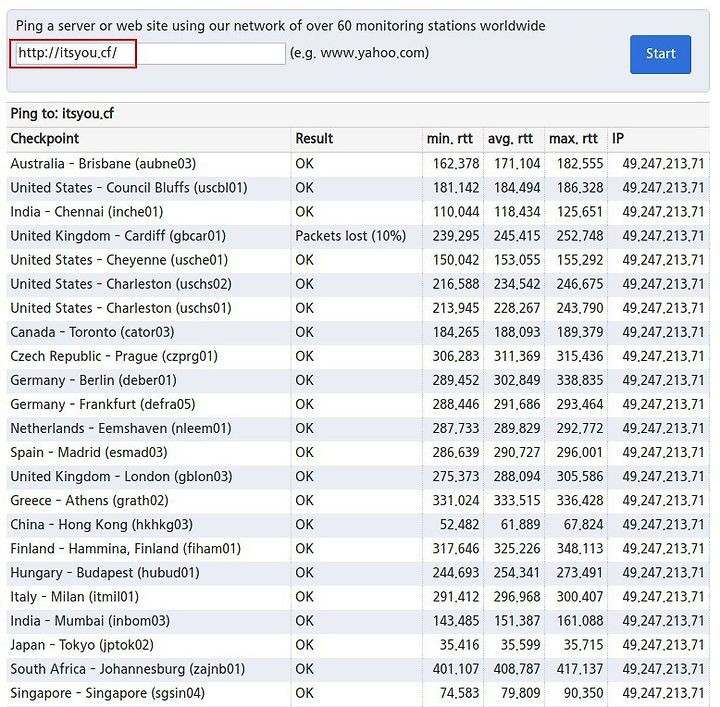Click avg rtt value 61.889

tap(520, 525)
